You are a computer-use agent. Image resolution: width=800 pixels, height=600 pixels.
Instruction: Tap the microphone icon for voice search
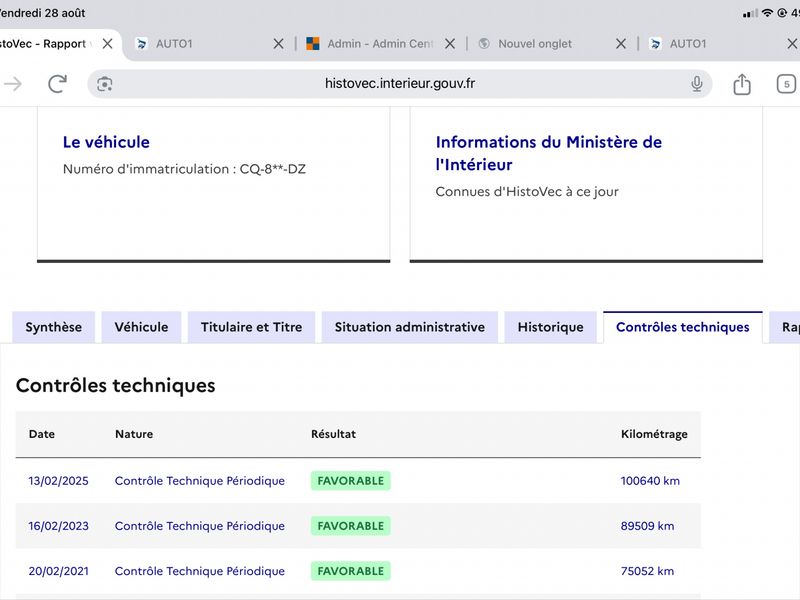coord(696,84)
